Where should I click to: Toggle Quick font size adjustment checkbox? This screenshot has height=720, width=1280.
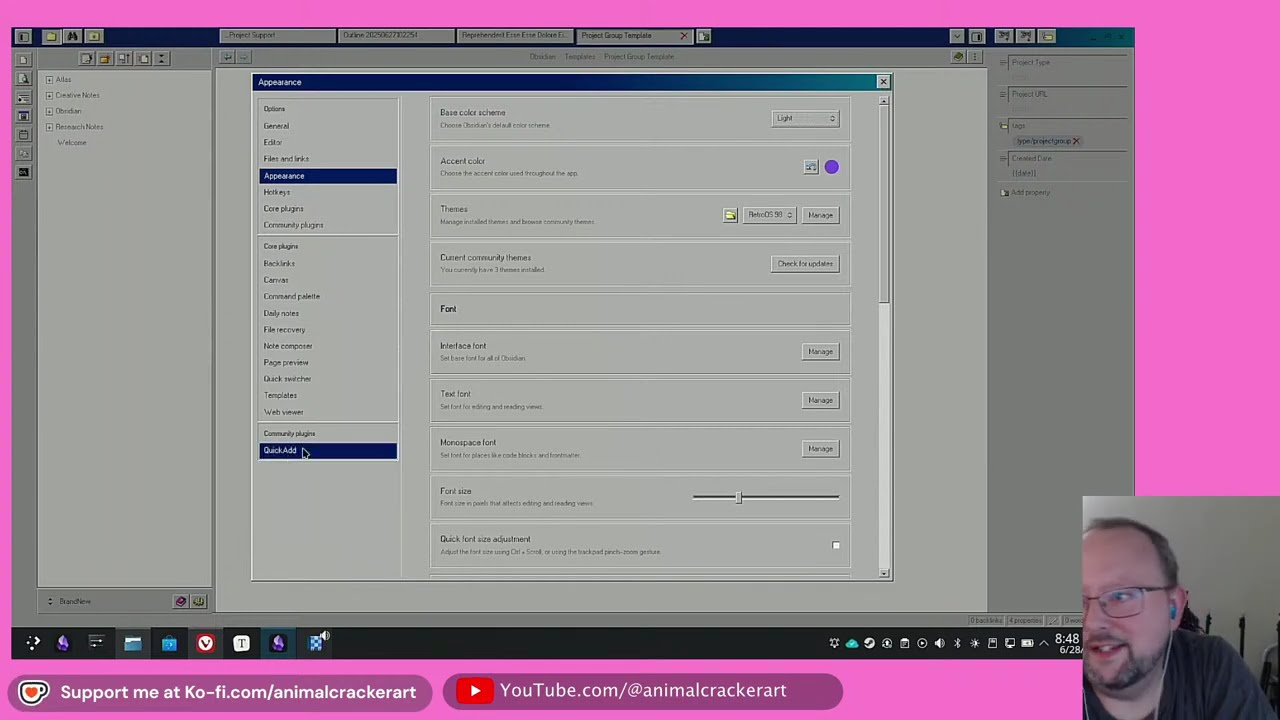coord(836,546)
